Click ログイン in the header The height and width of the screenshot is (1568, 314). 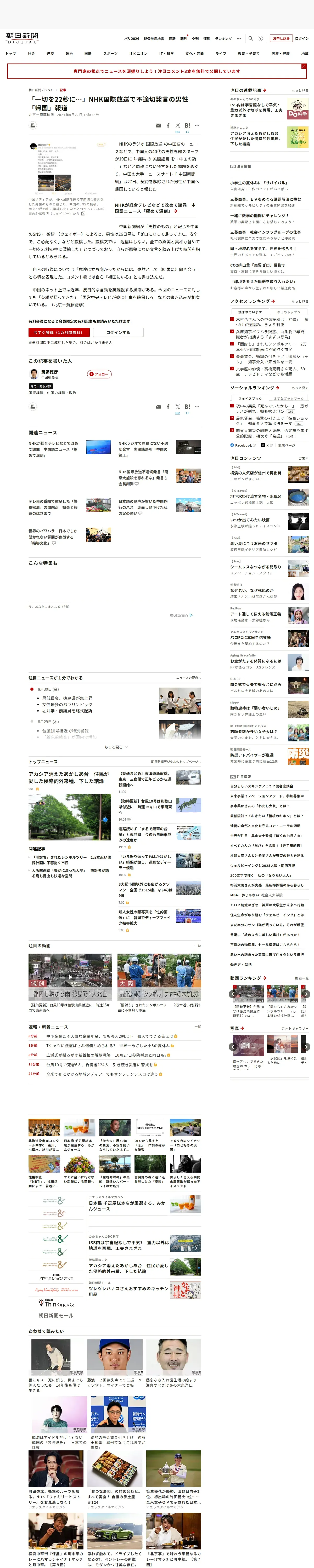coord(302,38)
